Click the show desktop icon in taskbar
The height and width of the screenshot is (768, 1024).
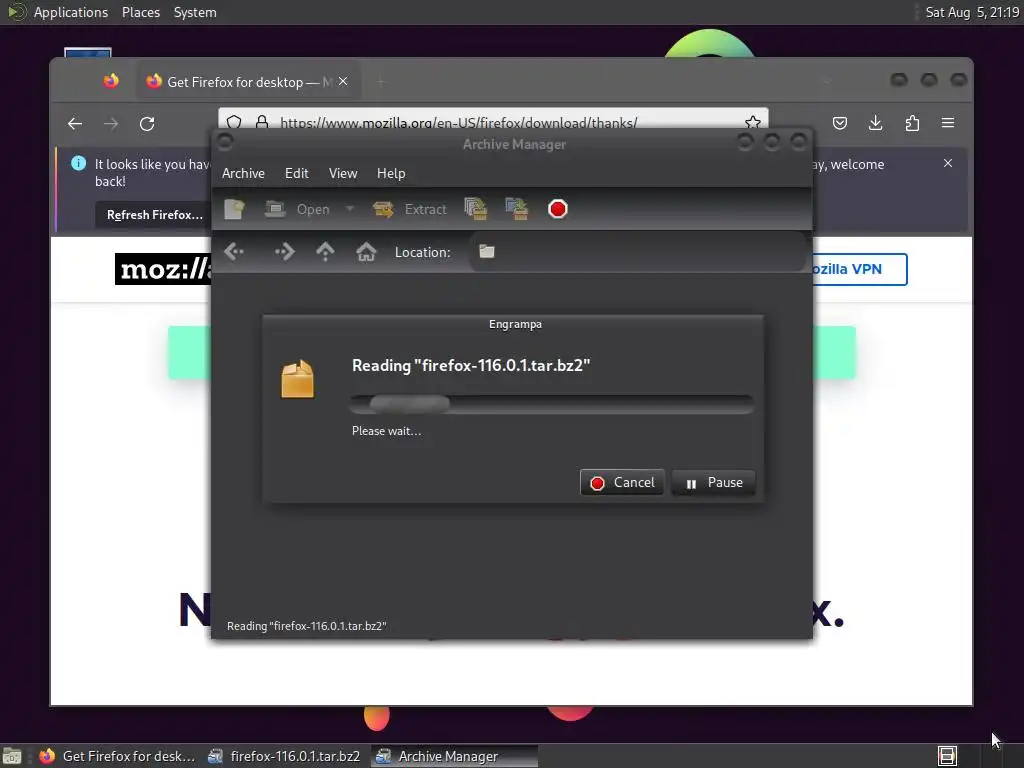12,756
